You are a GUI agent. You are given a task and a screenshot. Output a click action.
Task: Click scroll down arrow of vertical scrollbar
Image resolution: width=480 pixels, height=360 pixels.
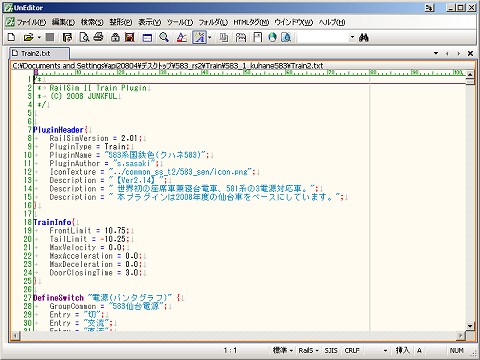470,326
